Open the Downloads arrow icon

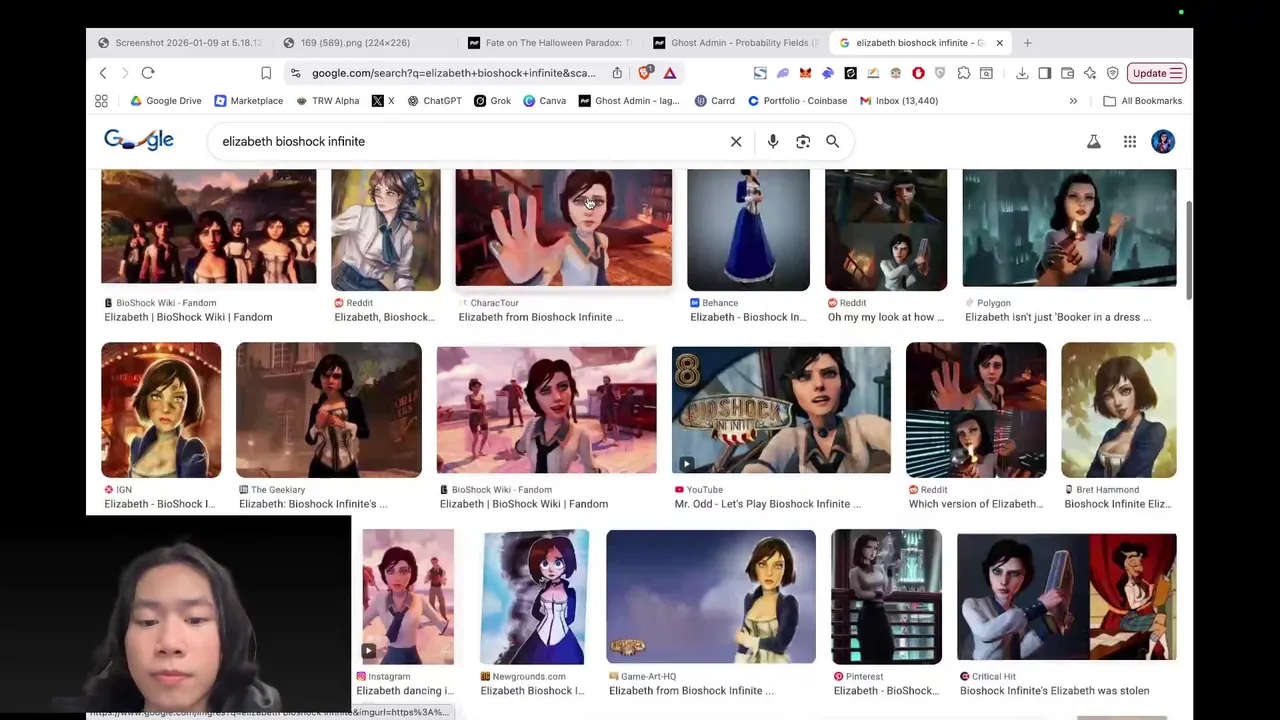1022,73
